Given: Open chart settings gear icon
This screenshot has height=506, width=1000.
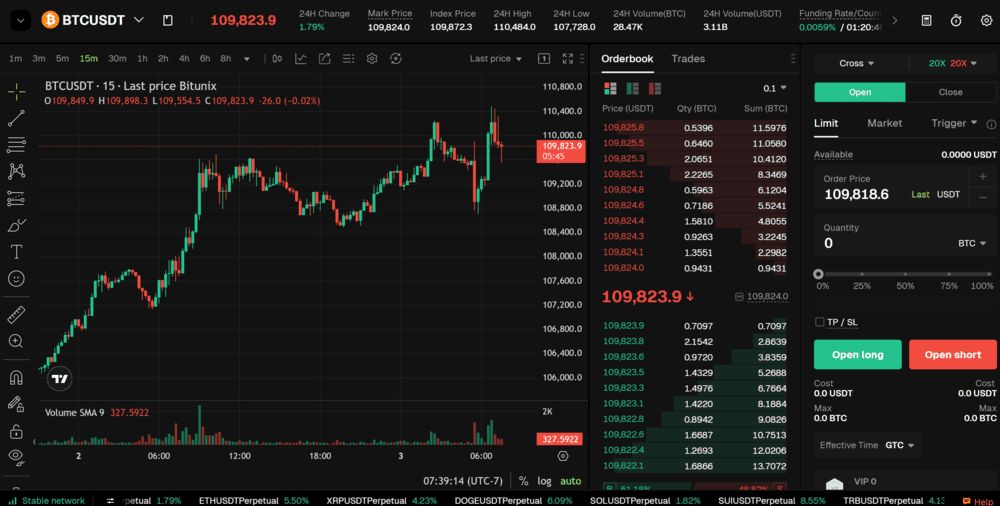Looking at the screenshot, I should click(372, 59).
